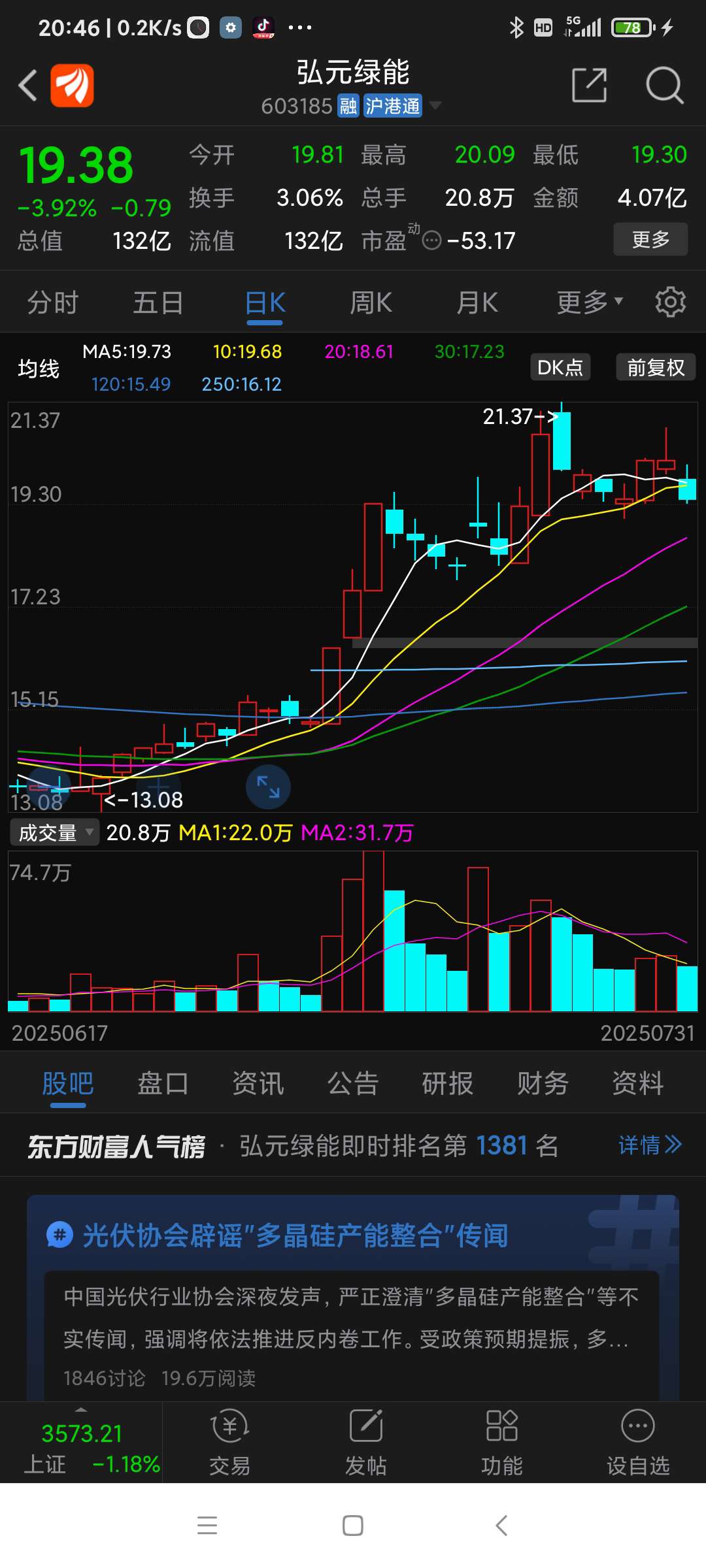Switch to 月K chart tab
This screenshot has height=1568, width=706.
(477, 302)
